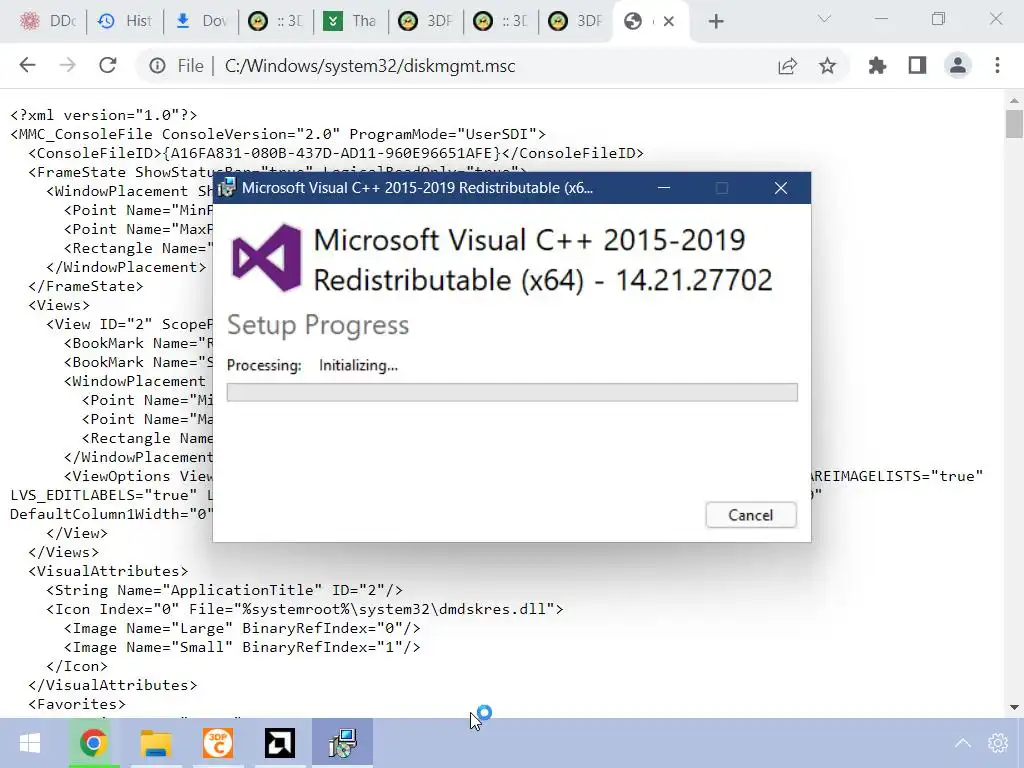Open the profile avatar menu

click(958, 65)
